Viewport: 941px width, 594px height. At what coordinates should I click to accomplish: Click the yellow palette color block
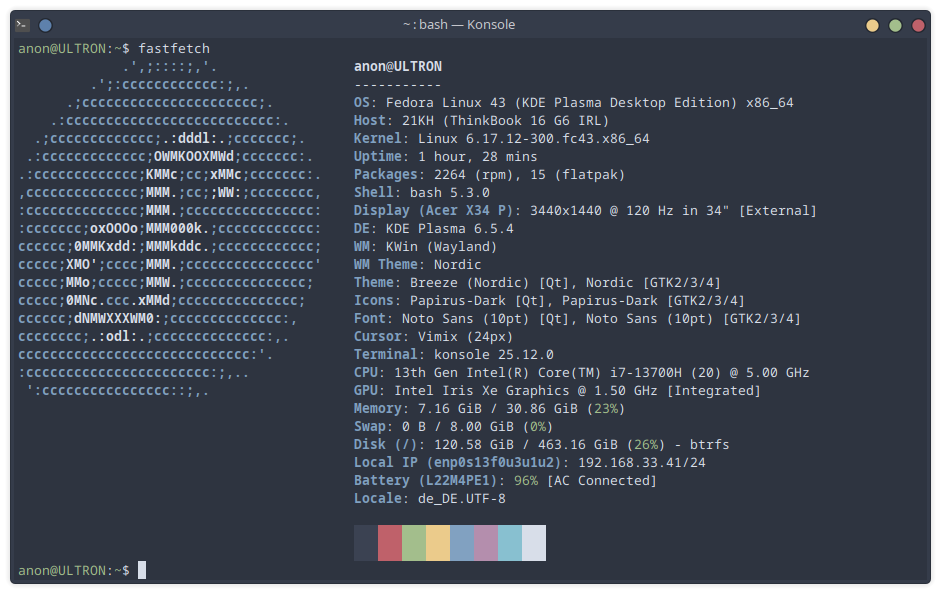point(437,543)
